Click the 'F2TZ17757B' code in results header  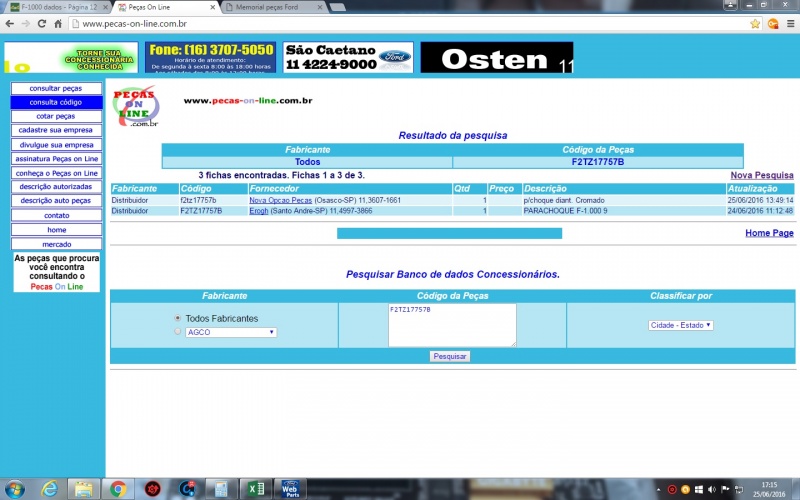[597, 162]
